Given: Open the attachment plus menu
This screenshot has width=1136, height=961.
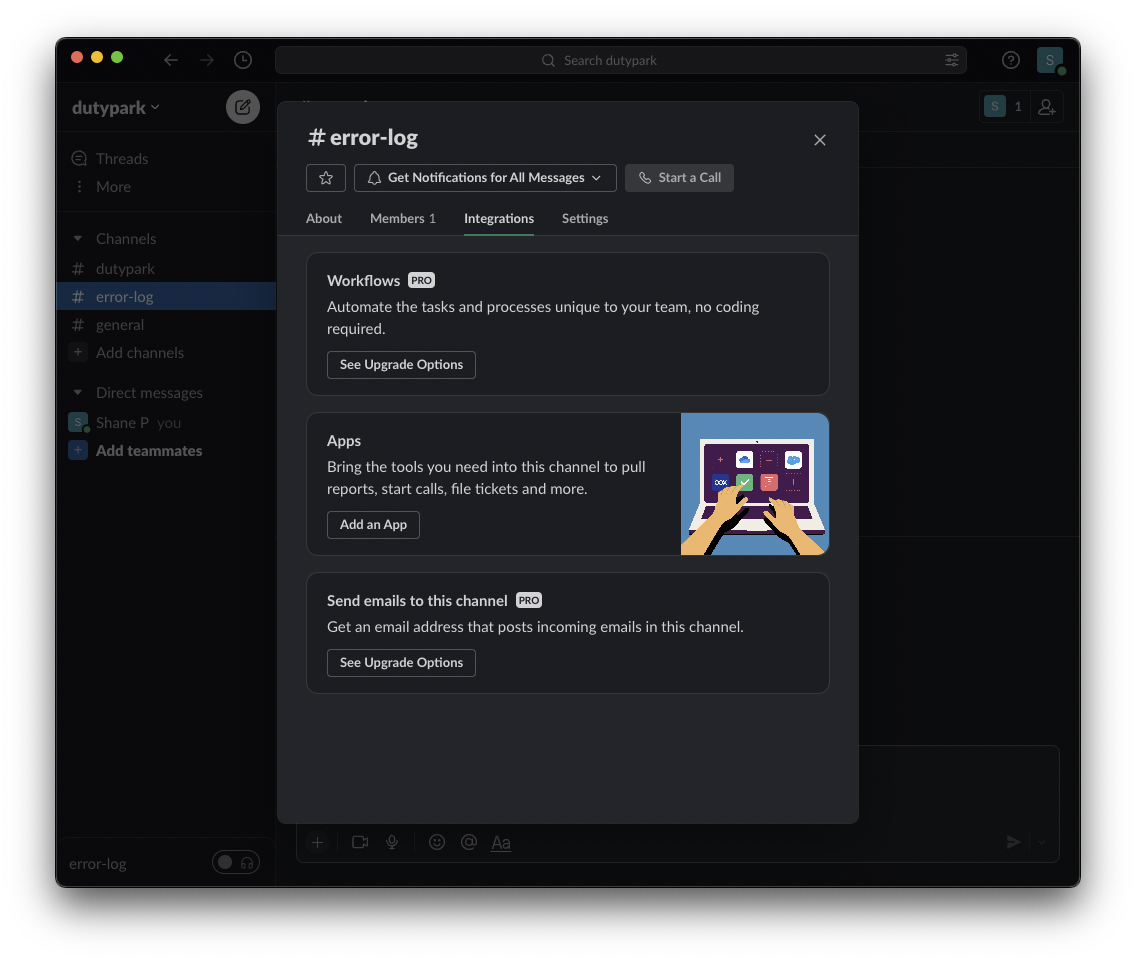Looking at the screenshot, I should (317, 842).
